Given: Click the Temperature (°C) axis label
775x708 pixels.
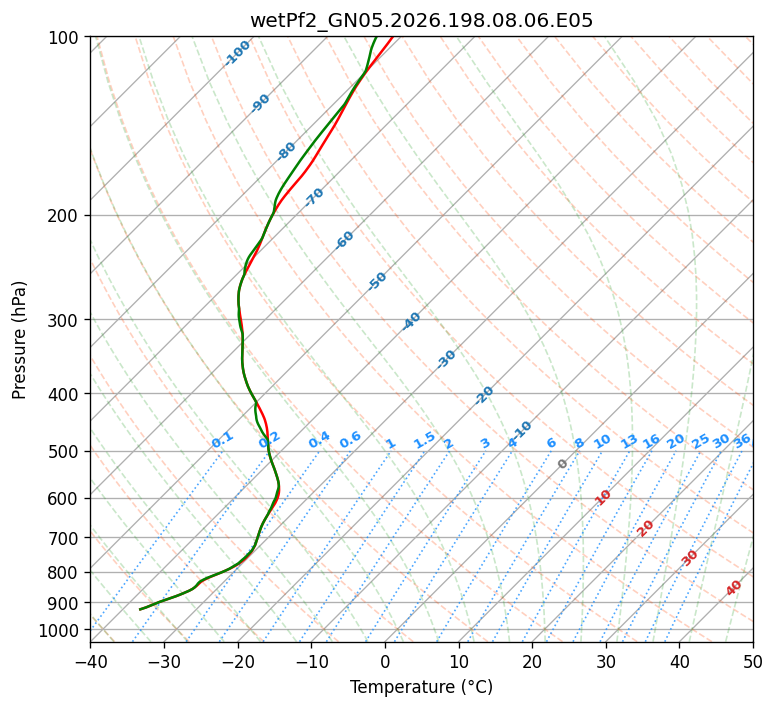Looking at the screenshot, I should pyautogui.click(x=421, y=687).
